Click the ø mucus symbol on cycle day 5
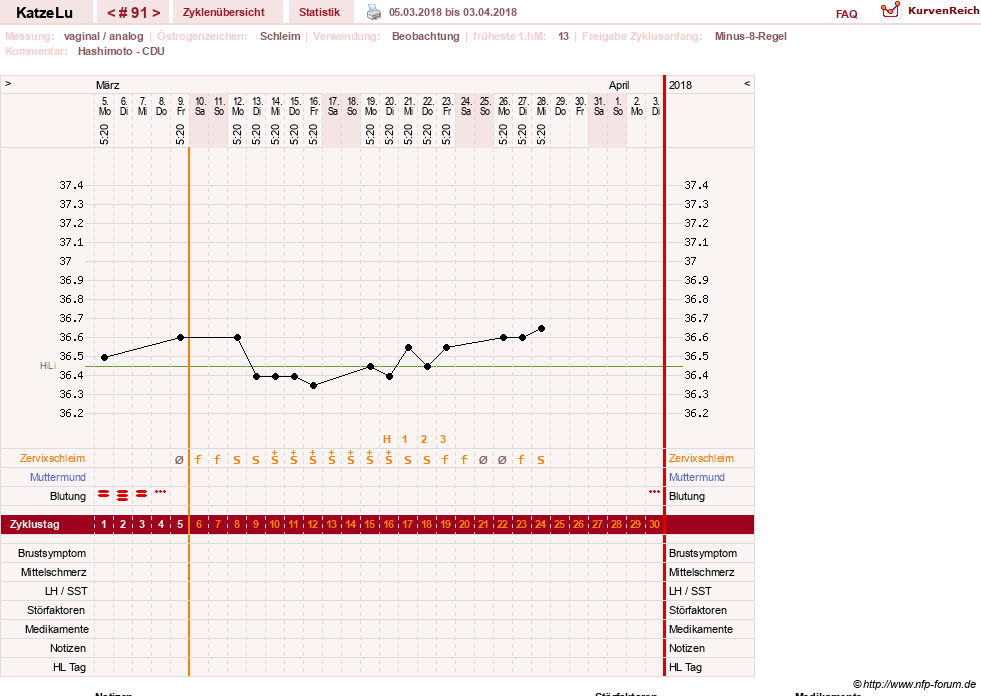Viewport: 981px width, 696px height. 180,460
